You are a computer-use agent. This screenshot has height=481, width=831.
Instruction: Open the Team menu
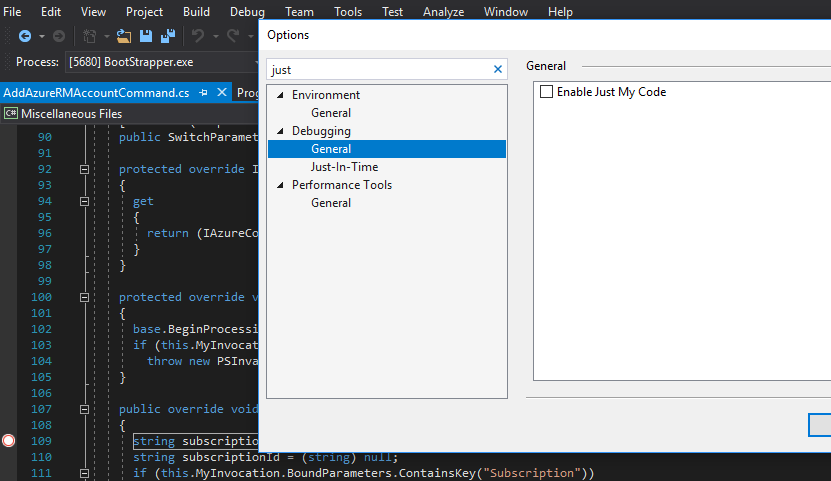pos(299,12)
